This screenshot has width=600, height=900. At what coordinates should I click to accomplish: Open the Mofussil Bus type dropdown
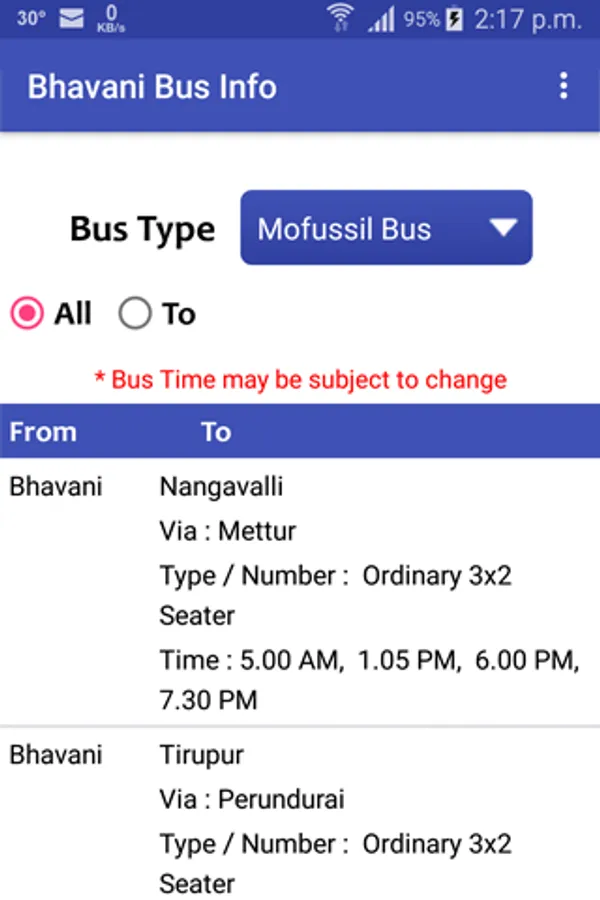(x=386, y=228)
